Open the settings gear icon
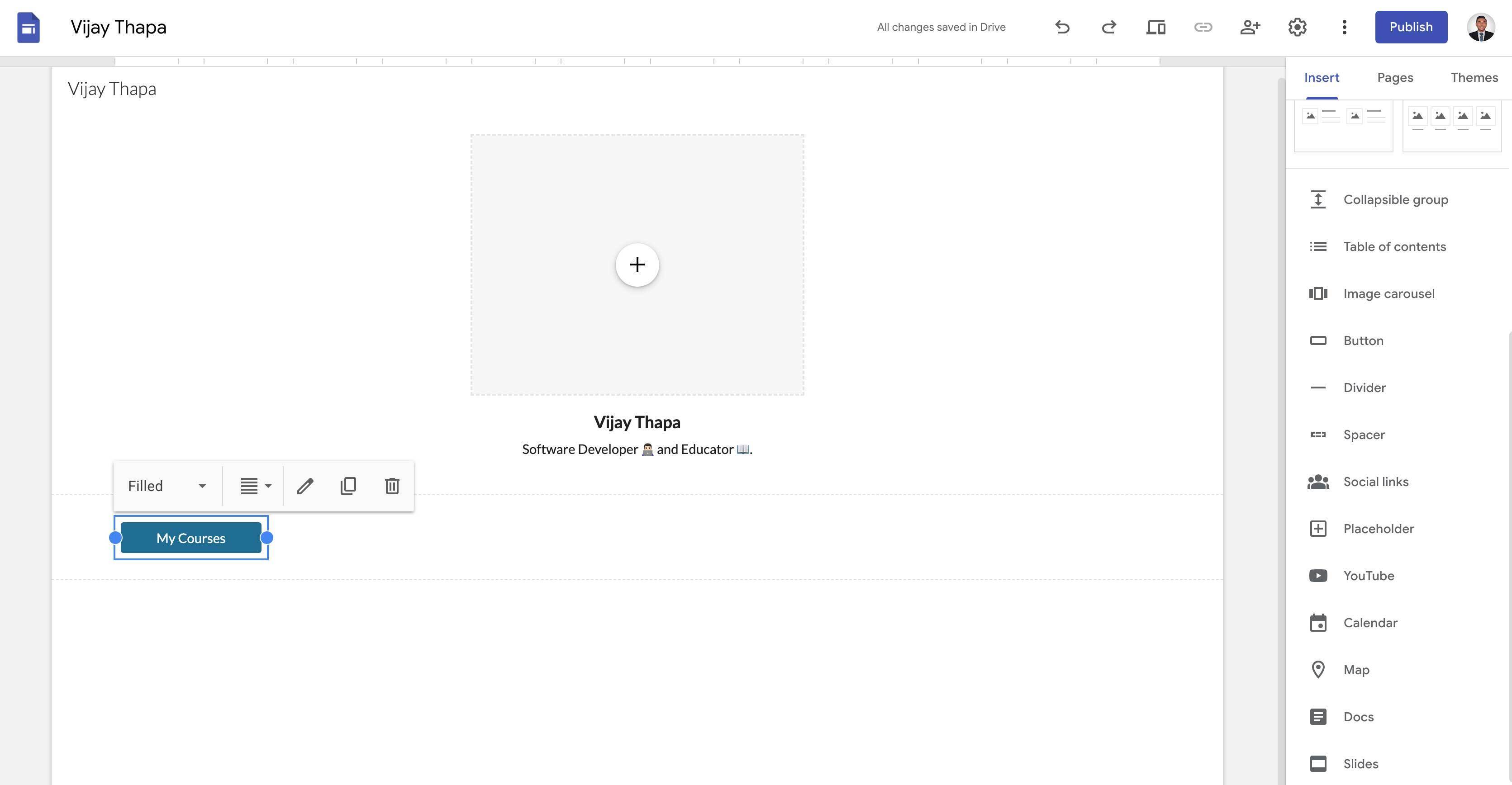The image size is (1512, 785). click(x=1297, y=27)
